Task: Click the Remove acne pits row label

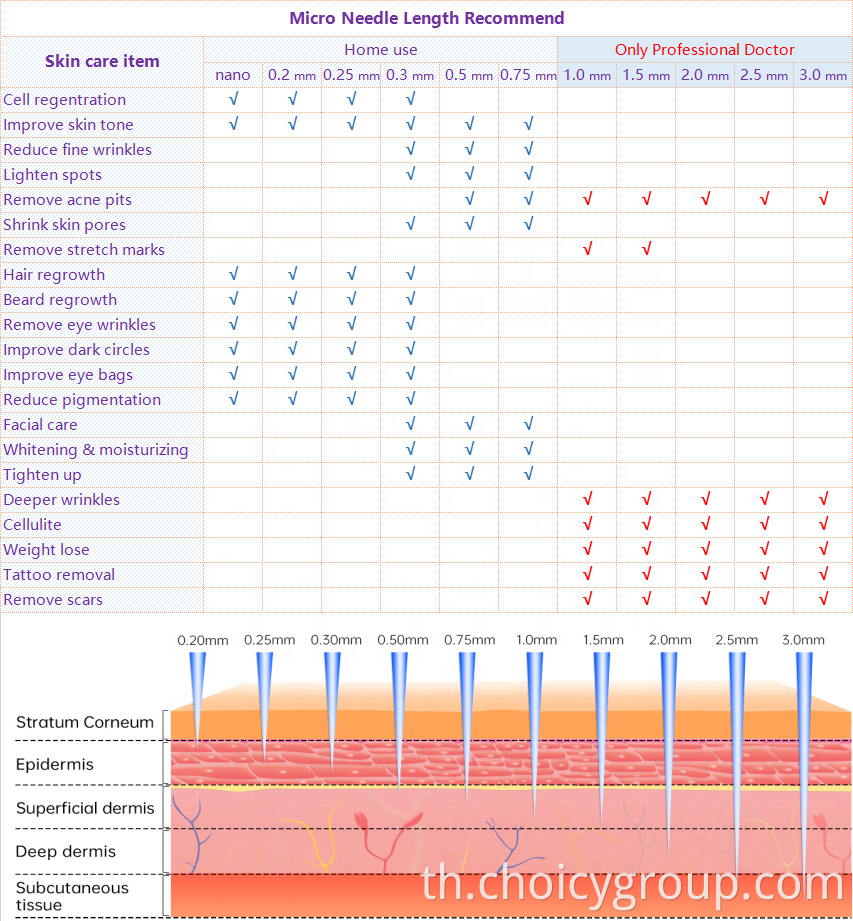Action: click(67, 200)
